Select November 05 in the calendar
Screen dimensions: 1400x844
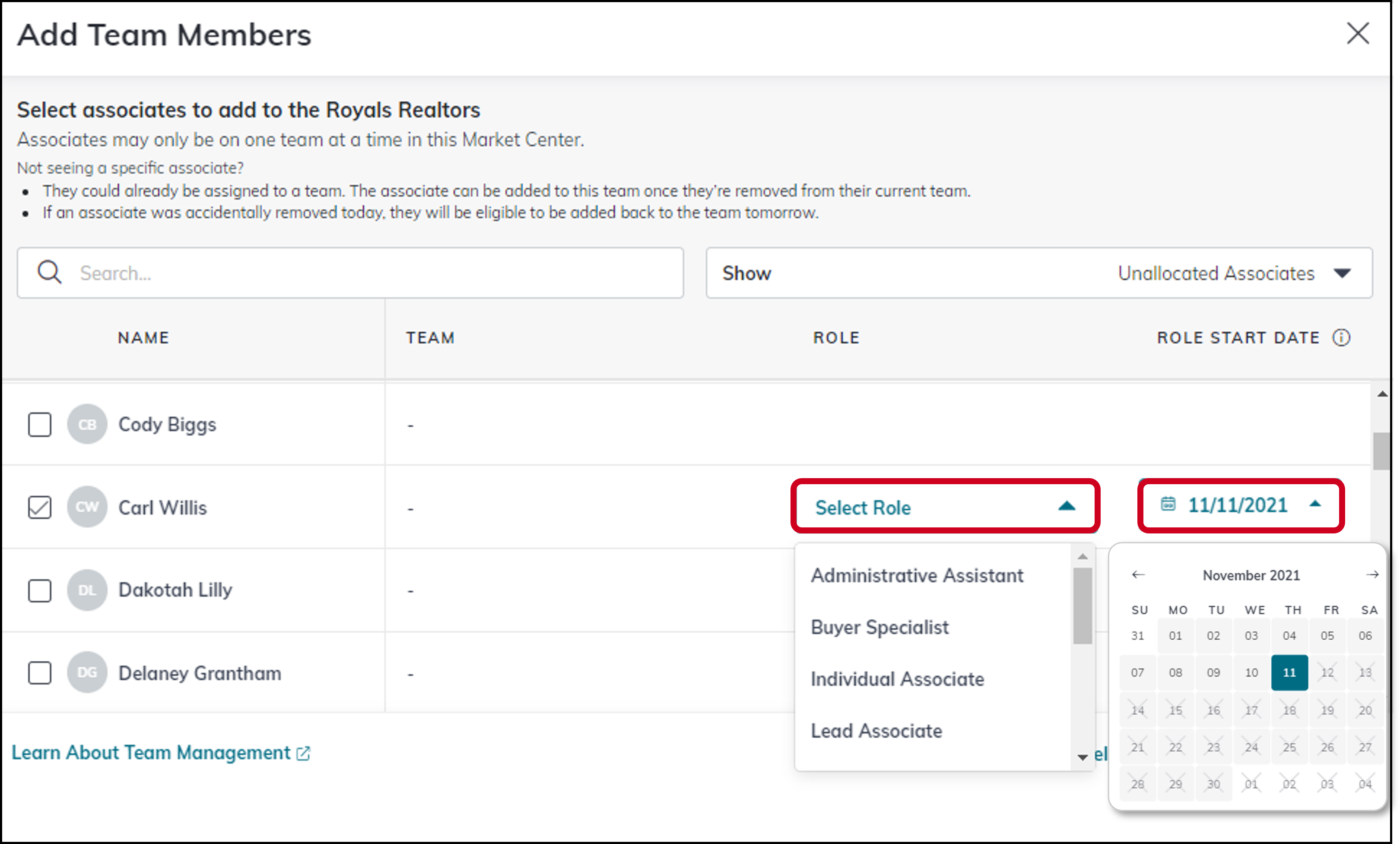[1327, 635]
